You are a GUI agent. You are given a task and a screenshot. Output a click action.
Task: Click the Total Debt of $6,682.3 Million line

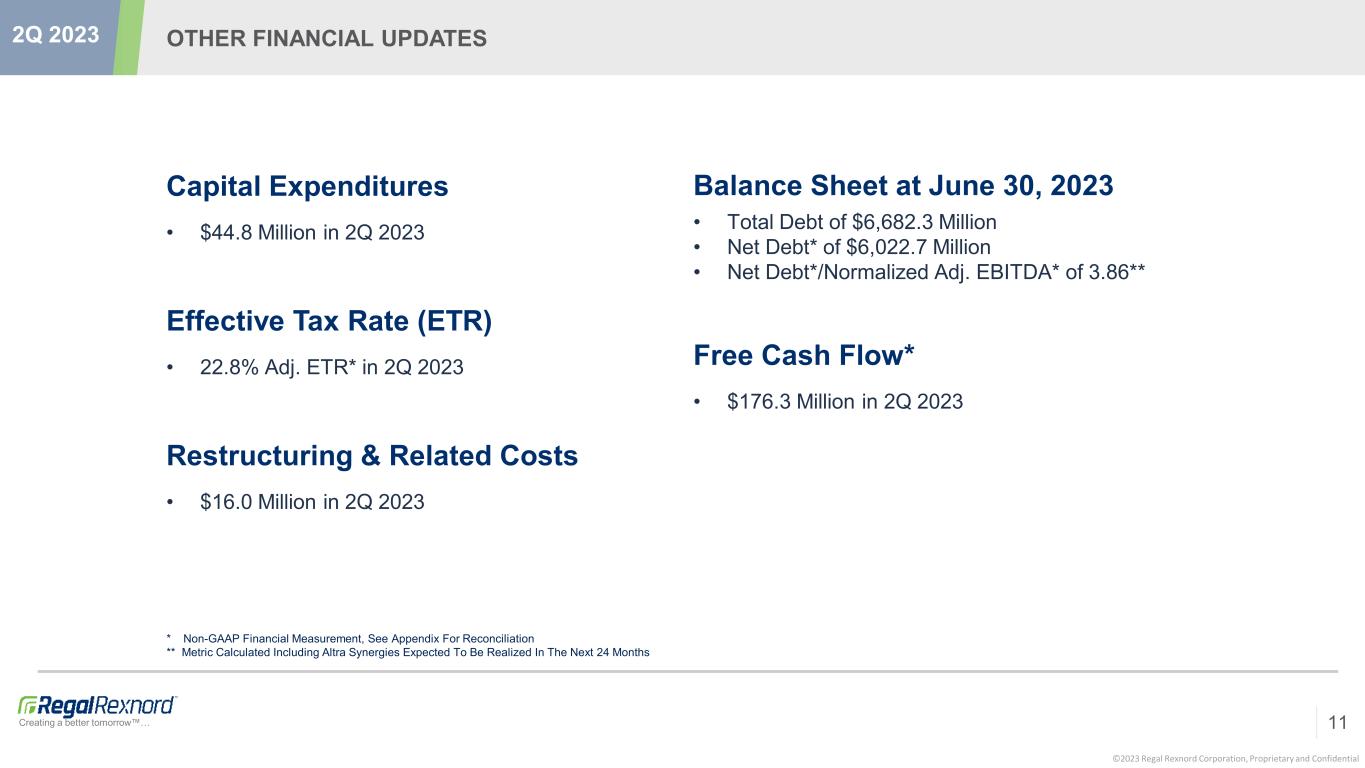[x=861, y=222]
